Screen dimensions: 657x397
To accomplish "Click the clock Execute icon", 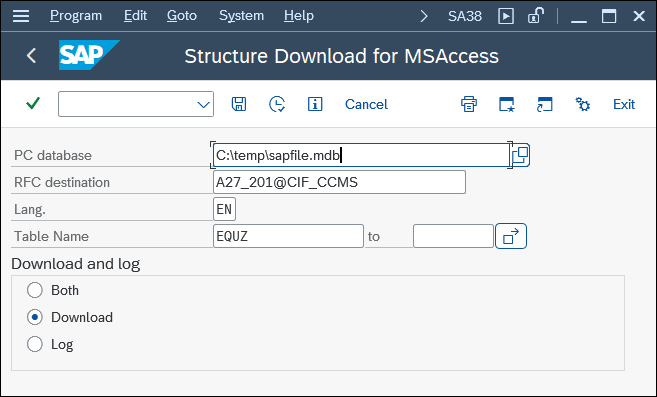I will coord(277,104).
